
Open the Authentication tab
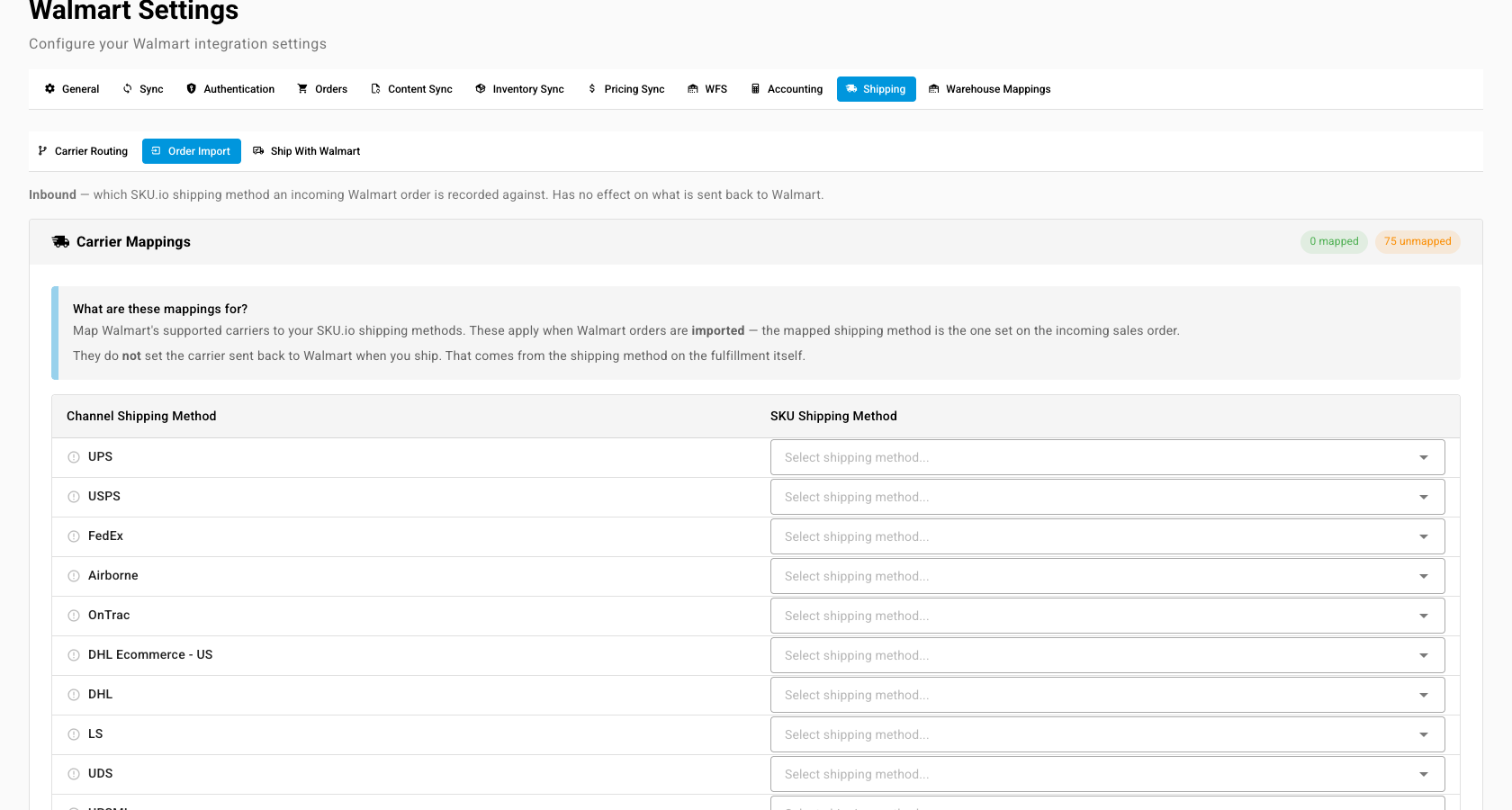(230, 89)
